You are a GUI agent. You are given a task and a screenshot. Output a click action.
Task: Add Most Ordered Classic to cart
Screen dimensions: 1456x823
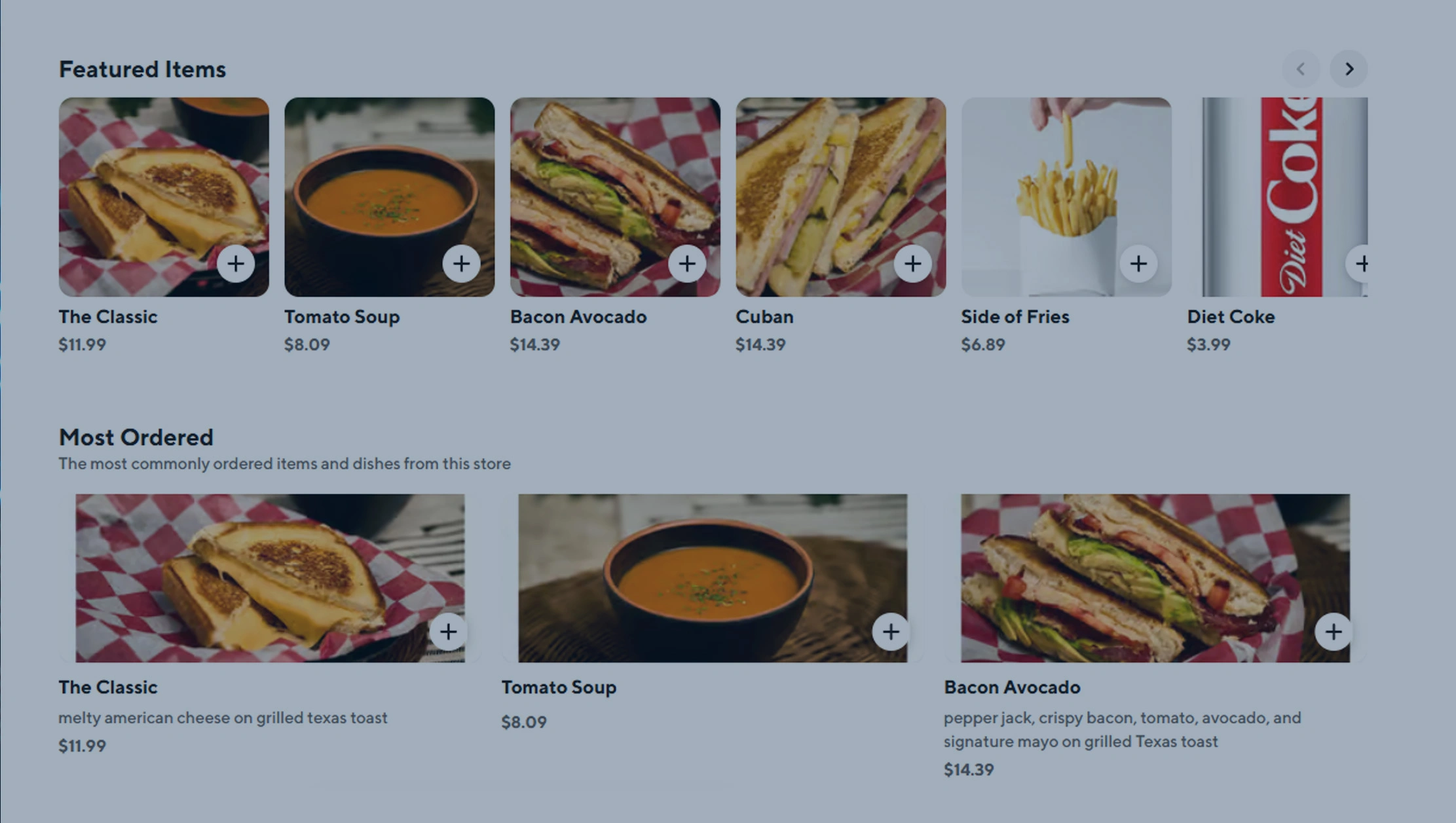(448, 632)
